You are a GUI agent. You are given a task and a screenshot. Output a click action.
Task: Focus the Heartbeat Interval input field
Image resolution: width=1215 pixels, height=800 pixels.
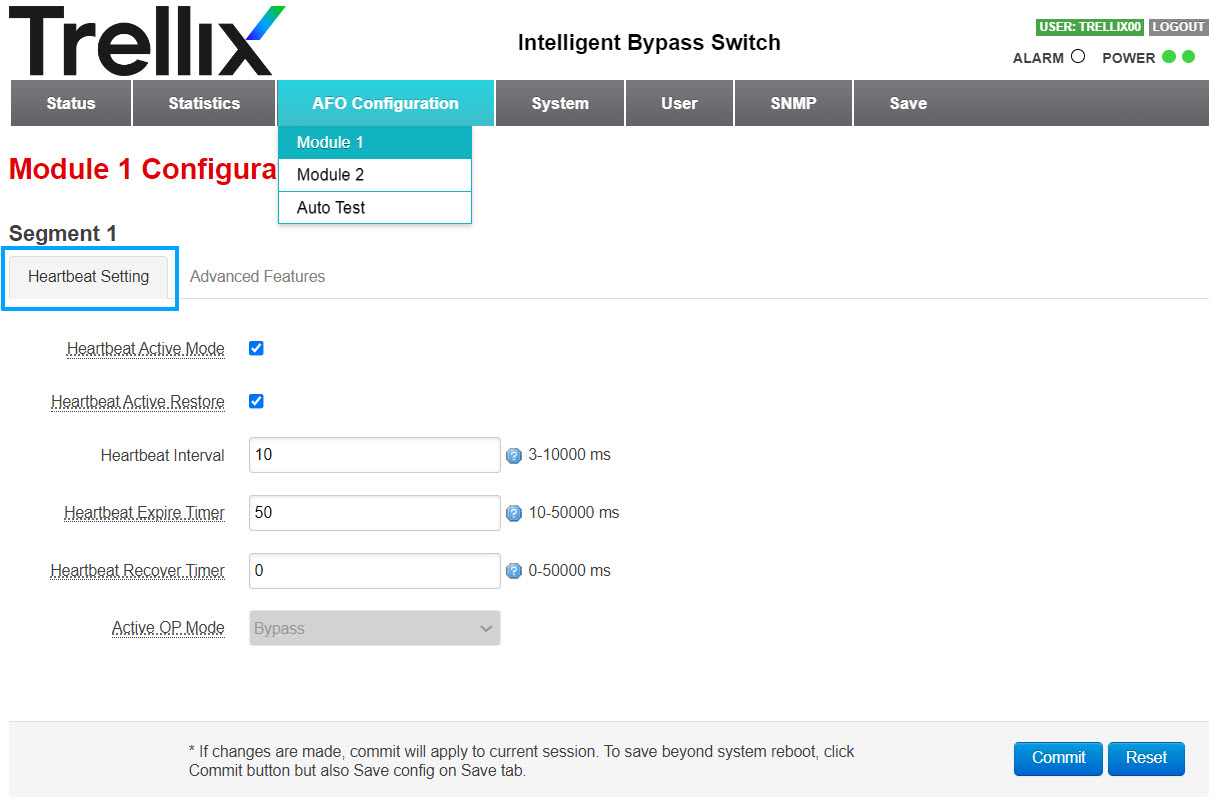pos(374,455)
